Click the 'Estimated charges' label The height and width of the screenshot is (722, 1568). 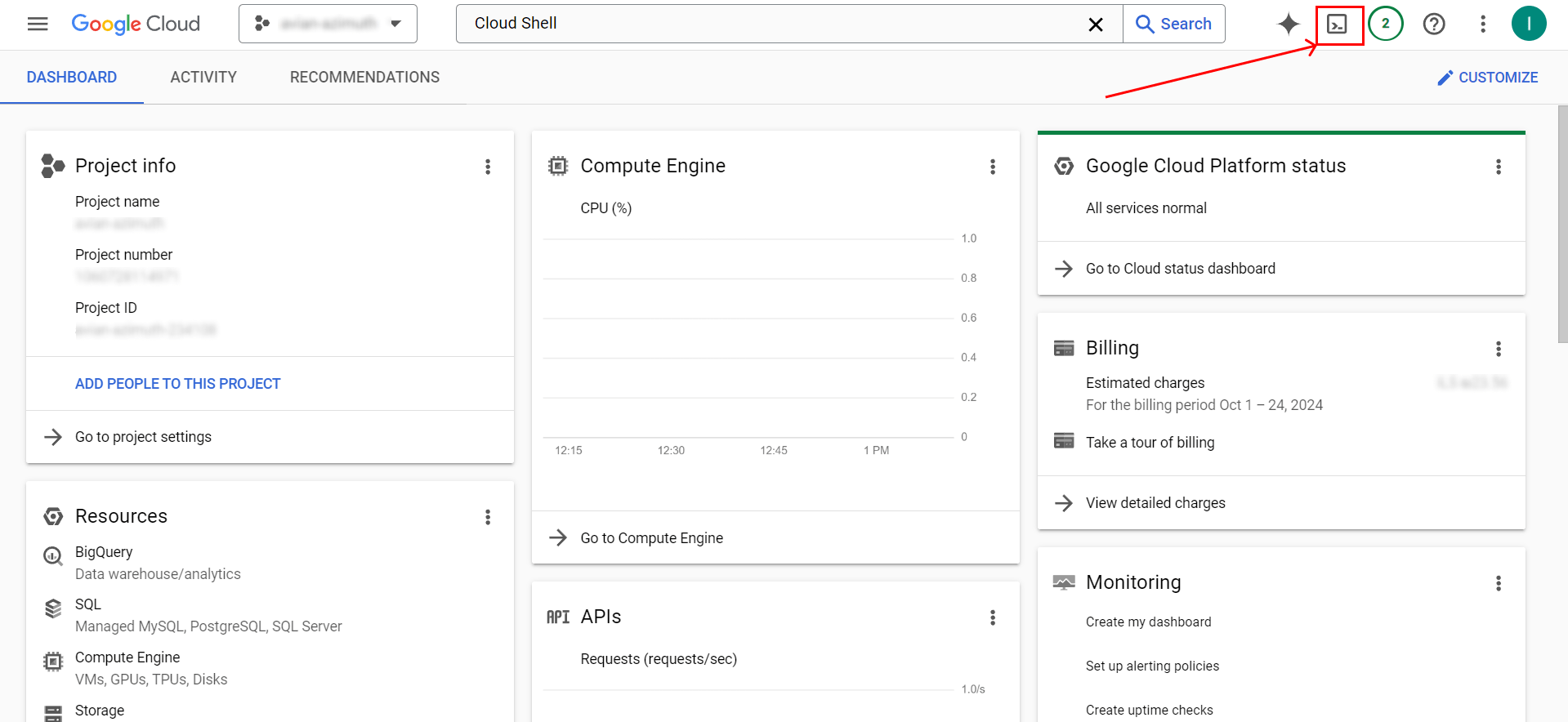(x=1145, y=383)
